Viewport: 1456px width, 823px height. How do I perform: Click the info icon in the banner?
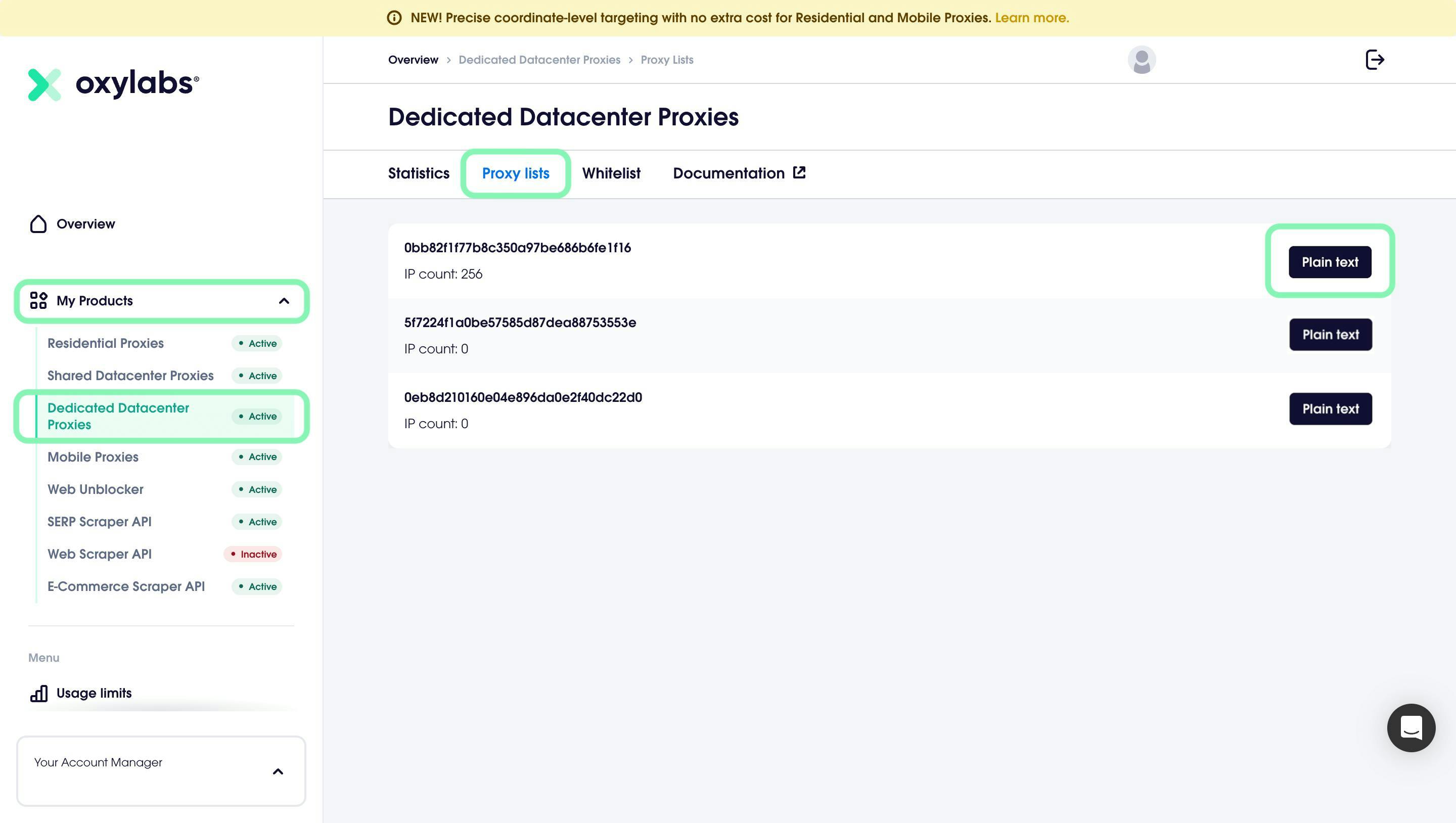tap(394, 18)
